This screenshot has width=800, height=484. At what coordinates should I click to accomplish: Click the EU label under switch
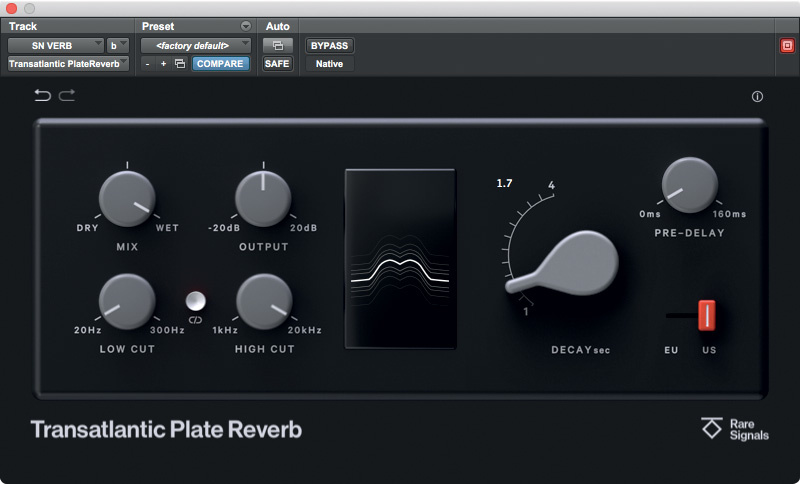pyautogui.click(x=671, y=350)
